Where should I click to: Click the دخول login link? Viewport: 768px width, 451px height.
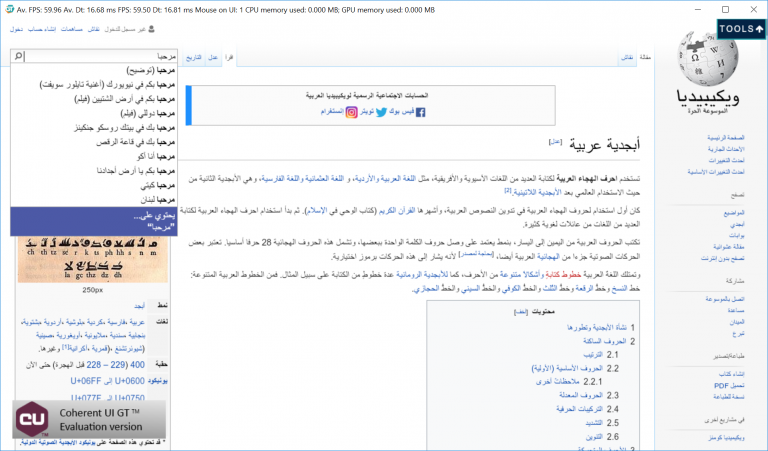17,29
